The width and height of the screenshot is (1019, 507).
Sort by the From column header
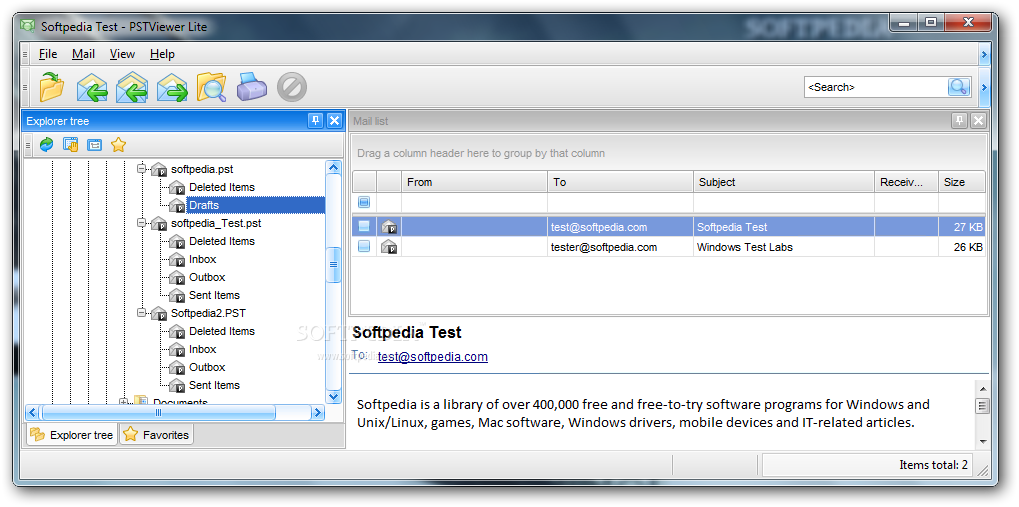pos(474,182)
